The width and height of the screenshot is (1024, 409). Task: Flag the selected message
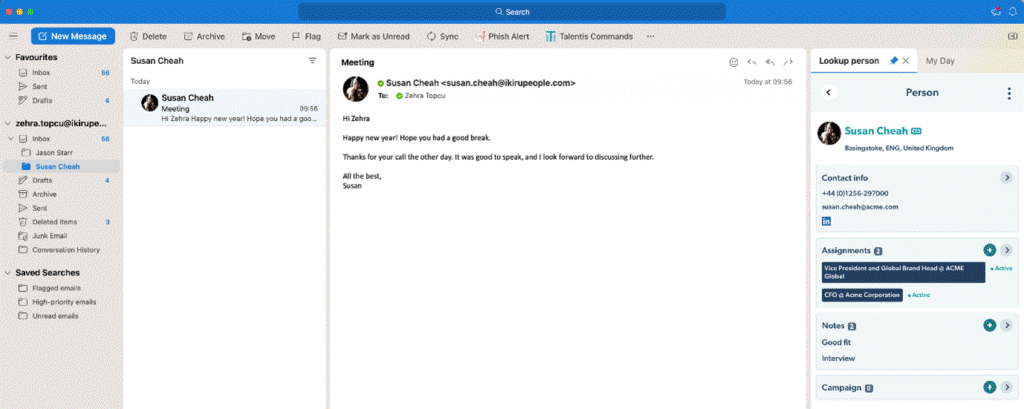click(306, 36)
